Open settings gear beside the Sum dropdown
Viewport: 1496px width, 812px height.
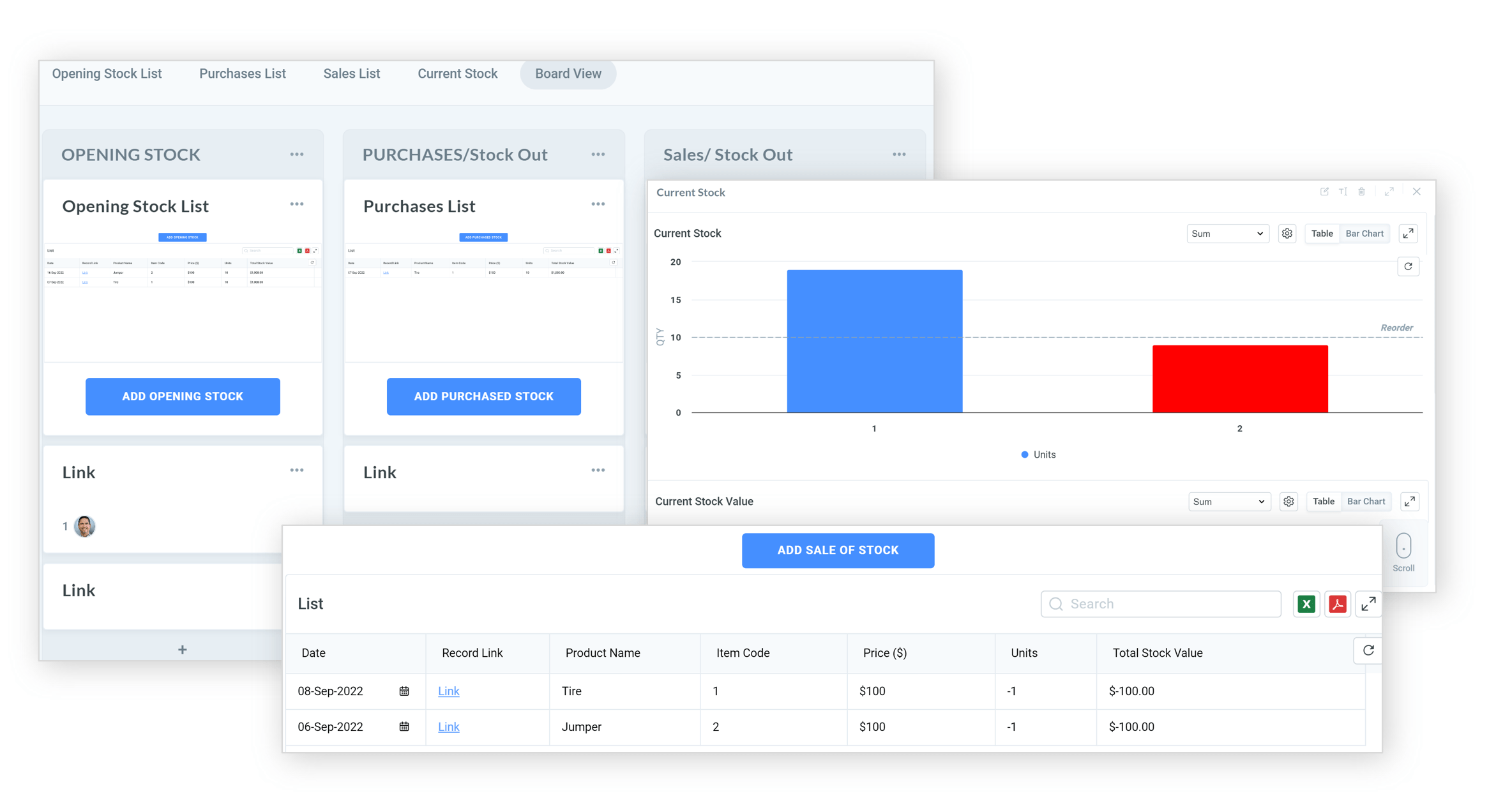(1287, 233)
